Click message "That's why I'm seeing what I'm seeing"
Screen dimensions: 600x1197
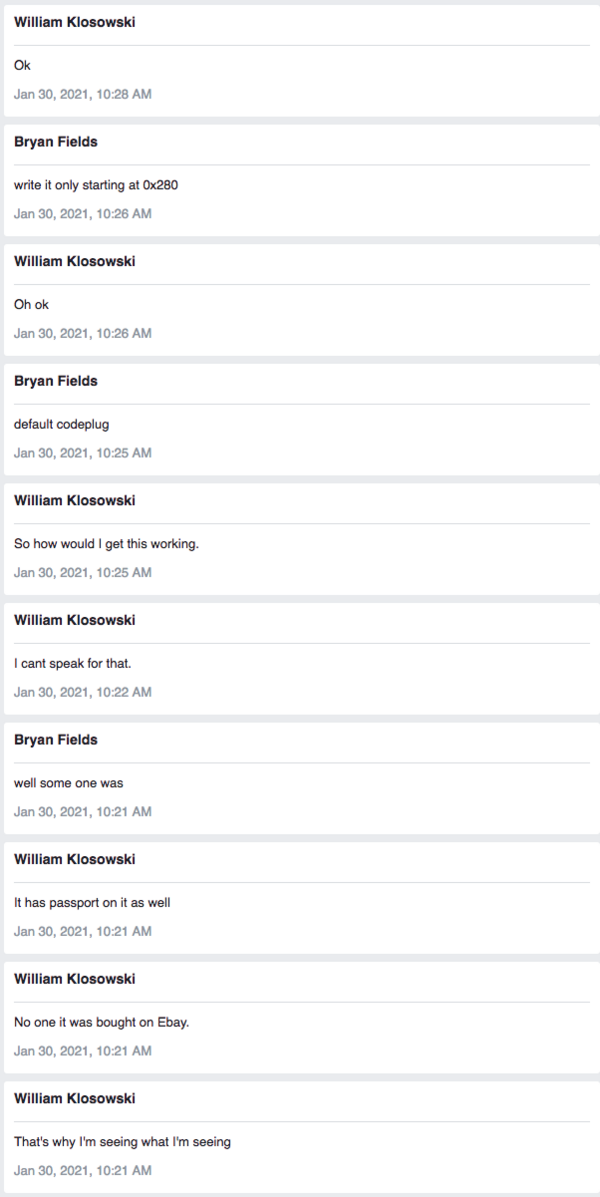tap(122, 1142)
